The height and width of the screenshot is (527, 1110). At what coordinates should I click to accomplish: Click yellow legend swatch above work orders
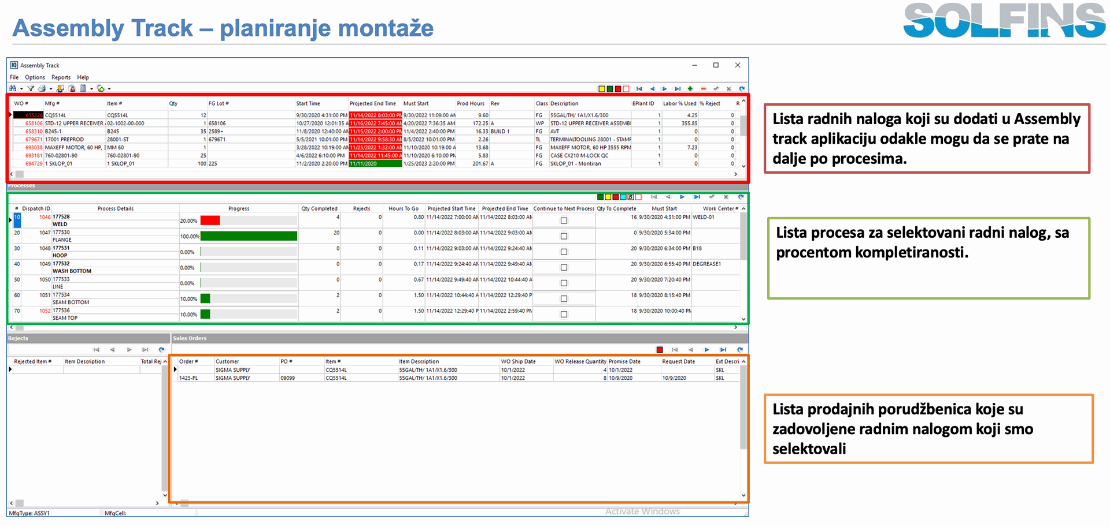(602, 89)
